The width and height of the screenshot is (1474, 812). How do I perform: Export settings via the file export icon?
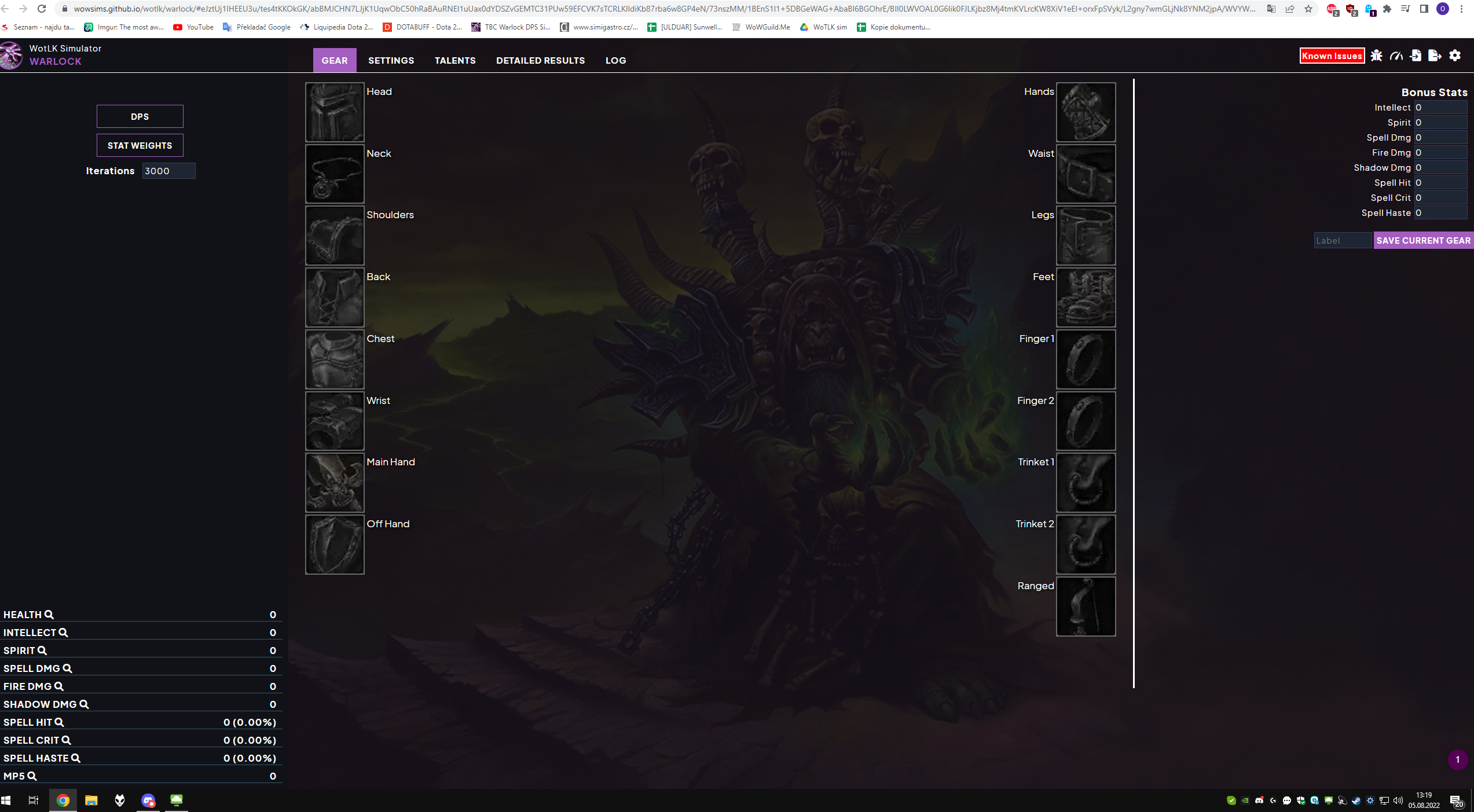[1435, 56]
